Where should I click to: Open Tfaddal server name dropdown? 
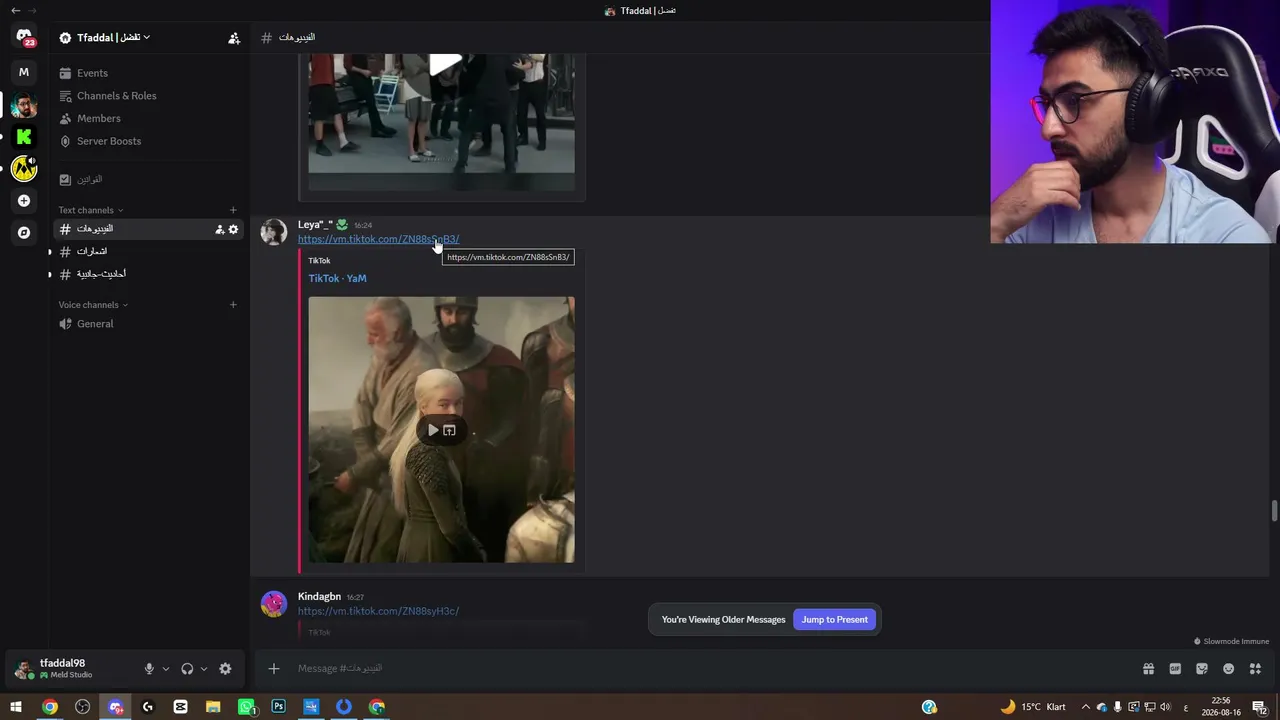[105, 38]
